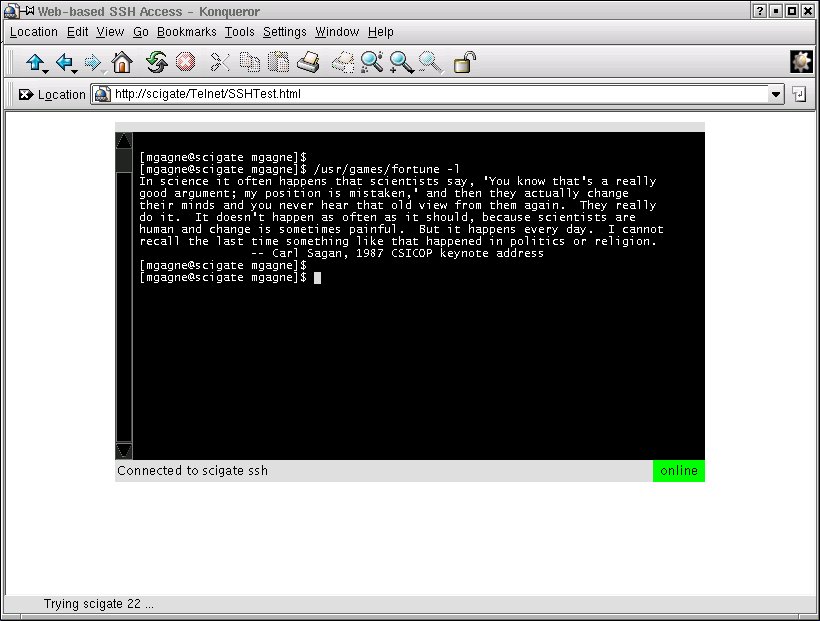Image resolution: width=820 pixels, height=621 pixels.
Task: Click the Konqueror gear icon at right
Action: [801, 62]
